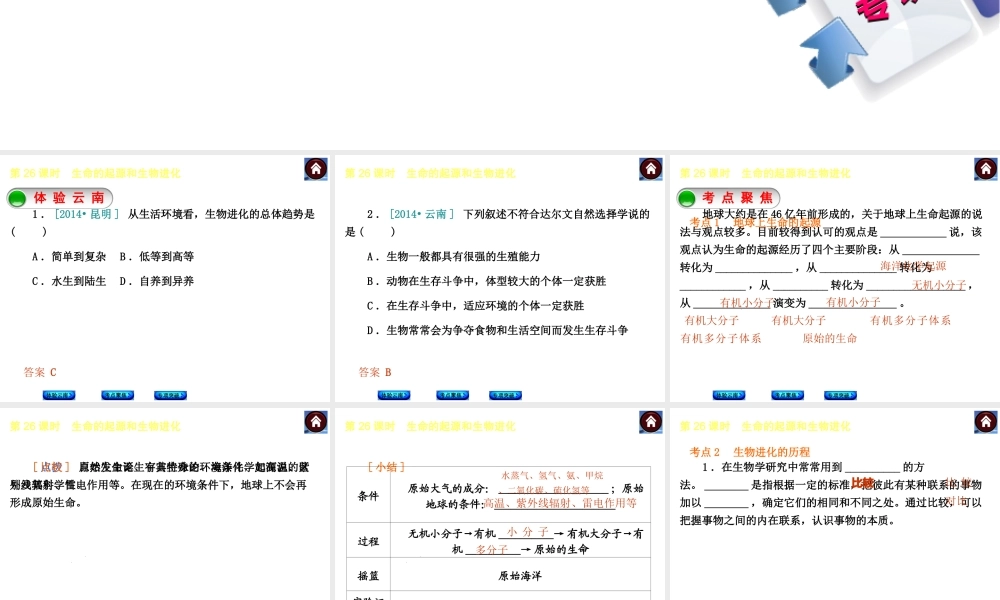Open the question 1 slide thumbnail

165,278
